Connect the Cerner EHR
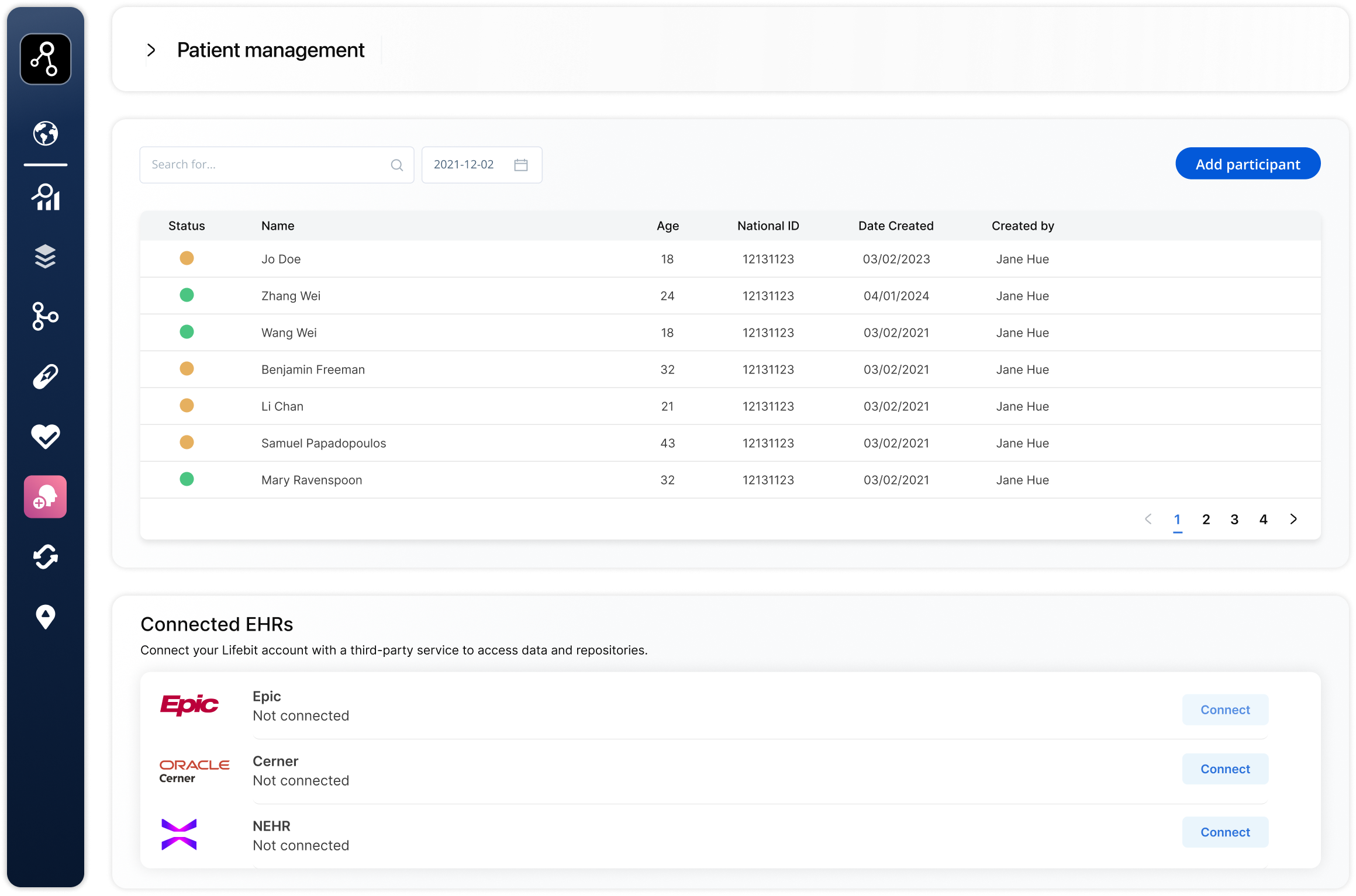This screenshot has height=896, width=1356. point(1225,769)
